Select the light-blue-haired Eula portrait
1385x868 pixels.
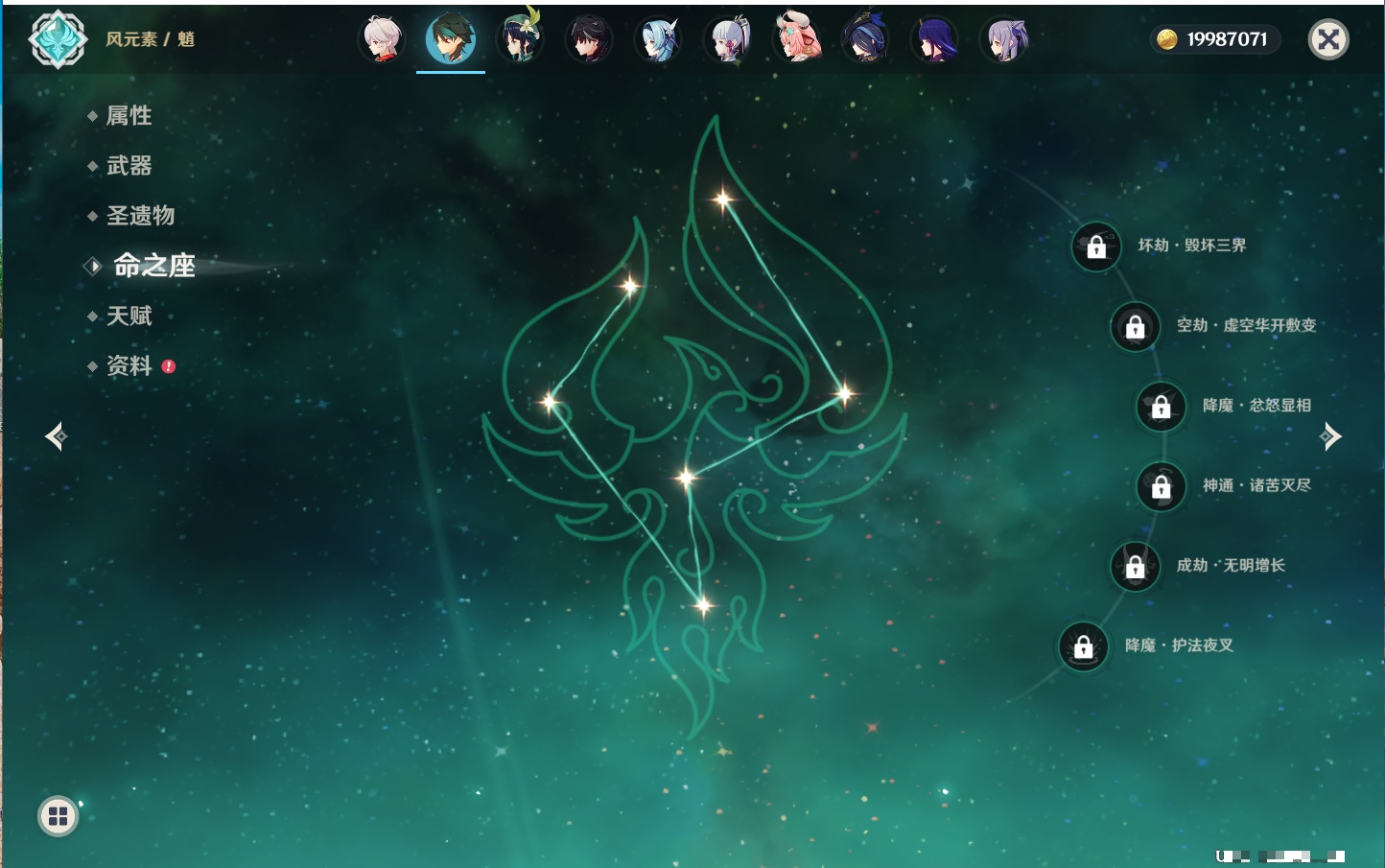pos(659,39)
